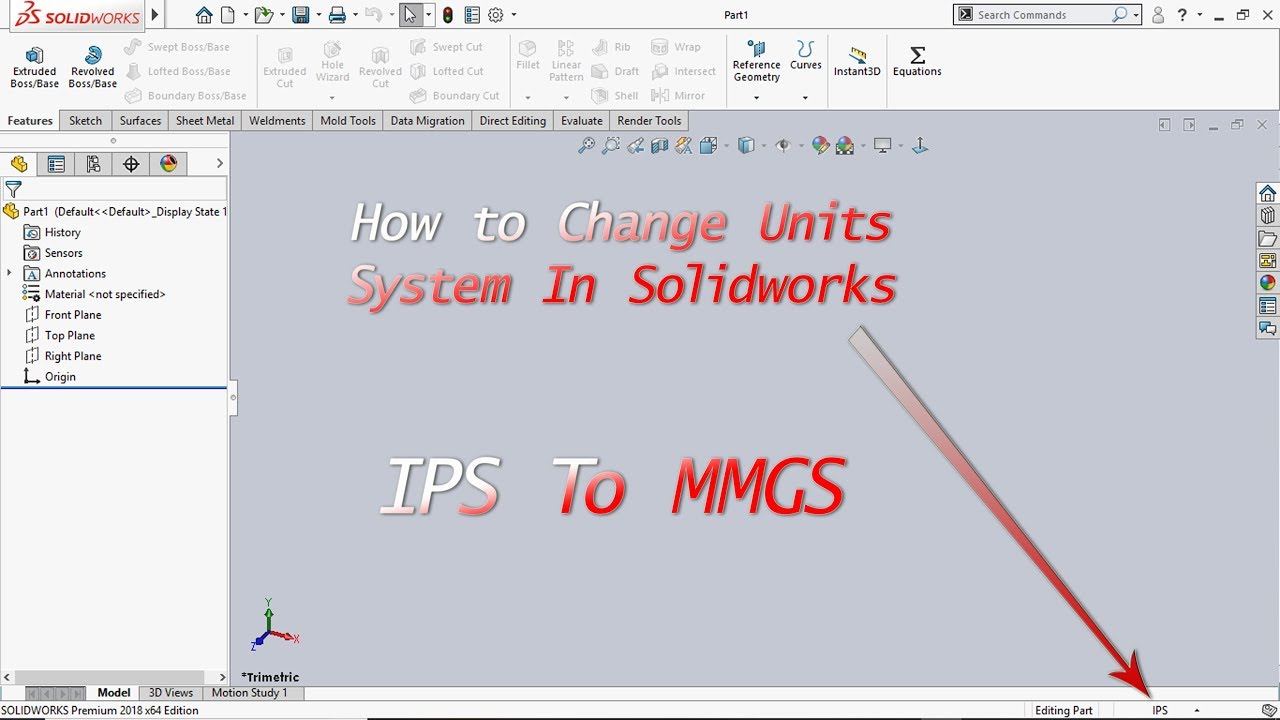Click Zoom to Area icon
The image size is (1280, 720).
pos(610,146)
